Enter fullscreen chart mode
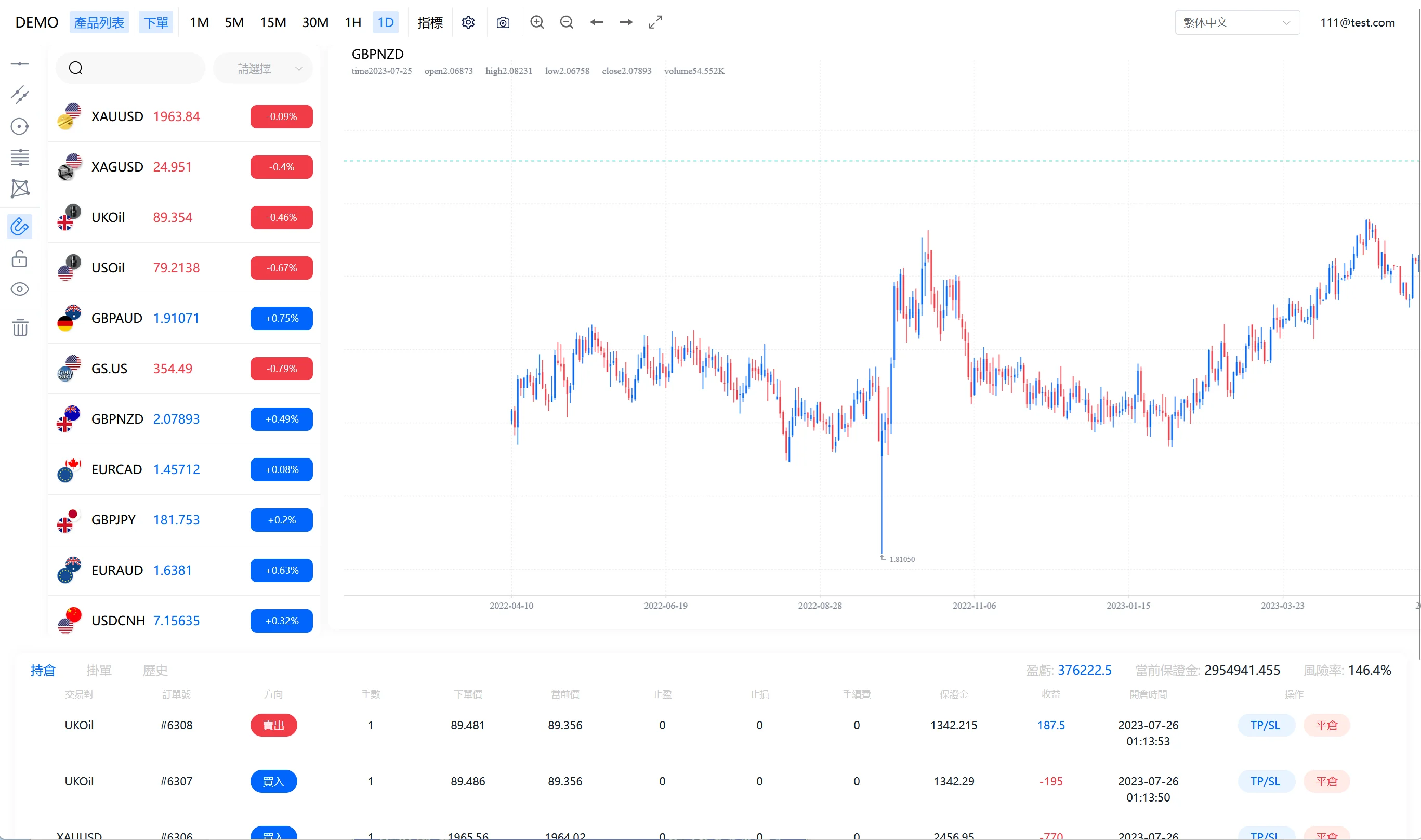Screen dimensions: 1421x840 click(655, 23)
